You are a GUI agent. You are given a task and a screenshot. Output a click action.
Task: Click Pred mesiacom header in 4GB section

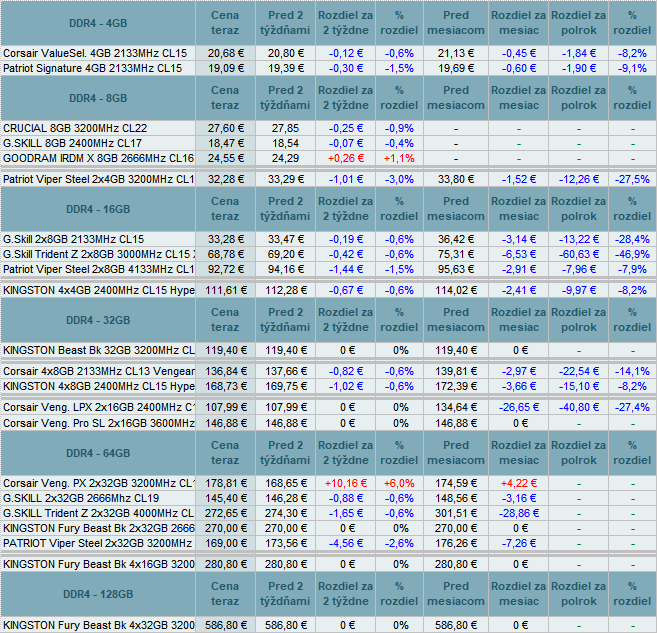456,23
